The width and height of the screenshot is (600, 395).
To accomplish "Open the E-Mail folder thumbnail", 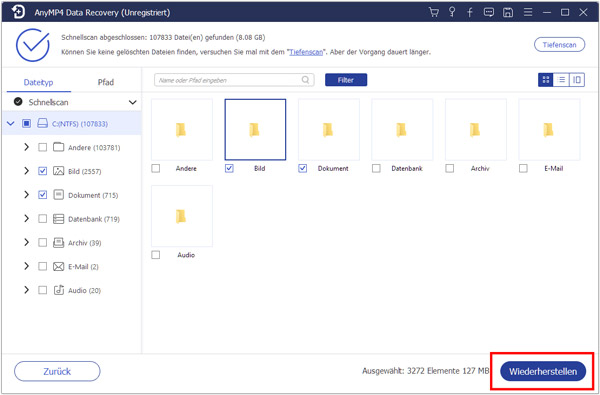I will pos(549,129).
